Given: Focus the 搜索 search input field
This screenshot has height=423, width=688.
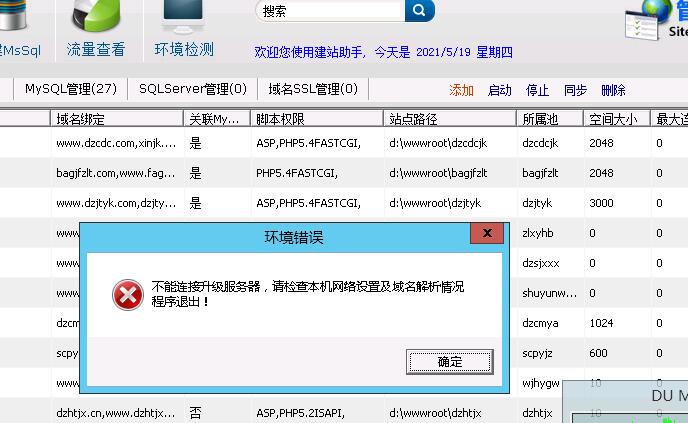Looking at the screenshot, I should [330, 11].
